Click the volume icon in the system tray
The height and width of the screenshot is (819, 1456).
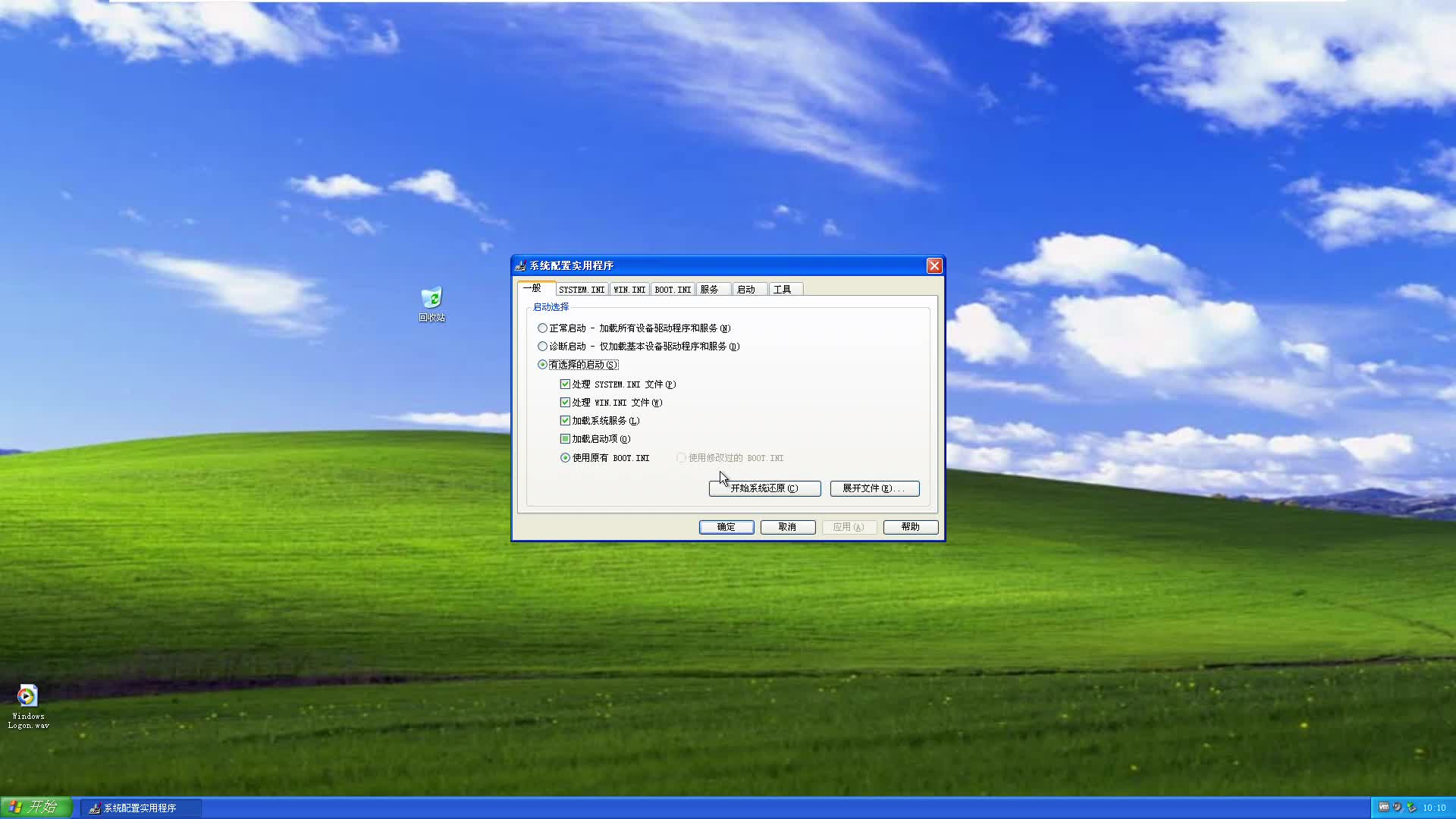pyautogui.click(x=1398, y=807)
